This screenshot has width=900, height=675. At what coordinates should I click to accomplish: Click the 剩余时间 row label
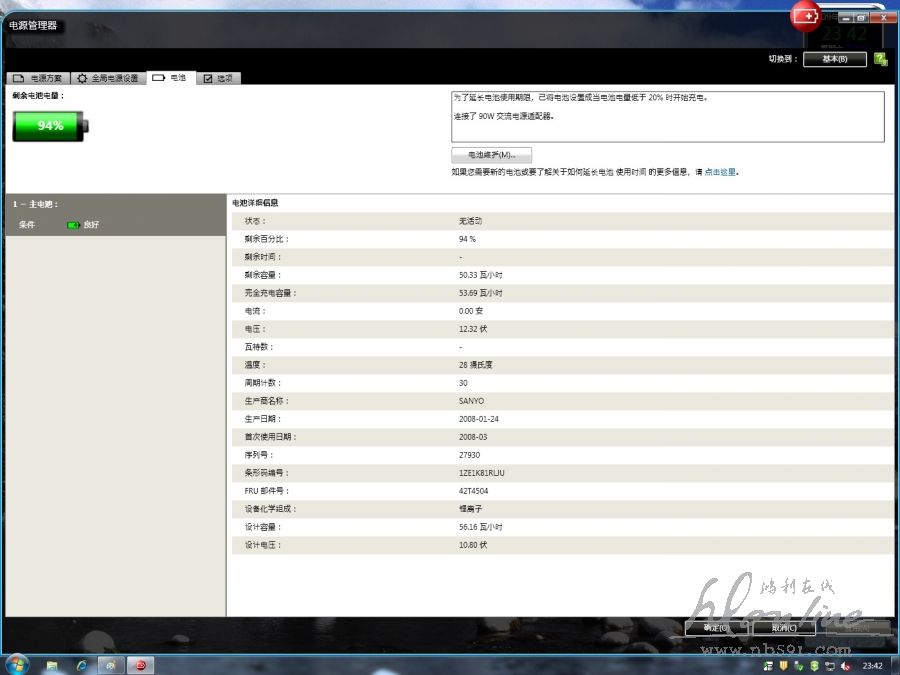[262, 257]
